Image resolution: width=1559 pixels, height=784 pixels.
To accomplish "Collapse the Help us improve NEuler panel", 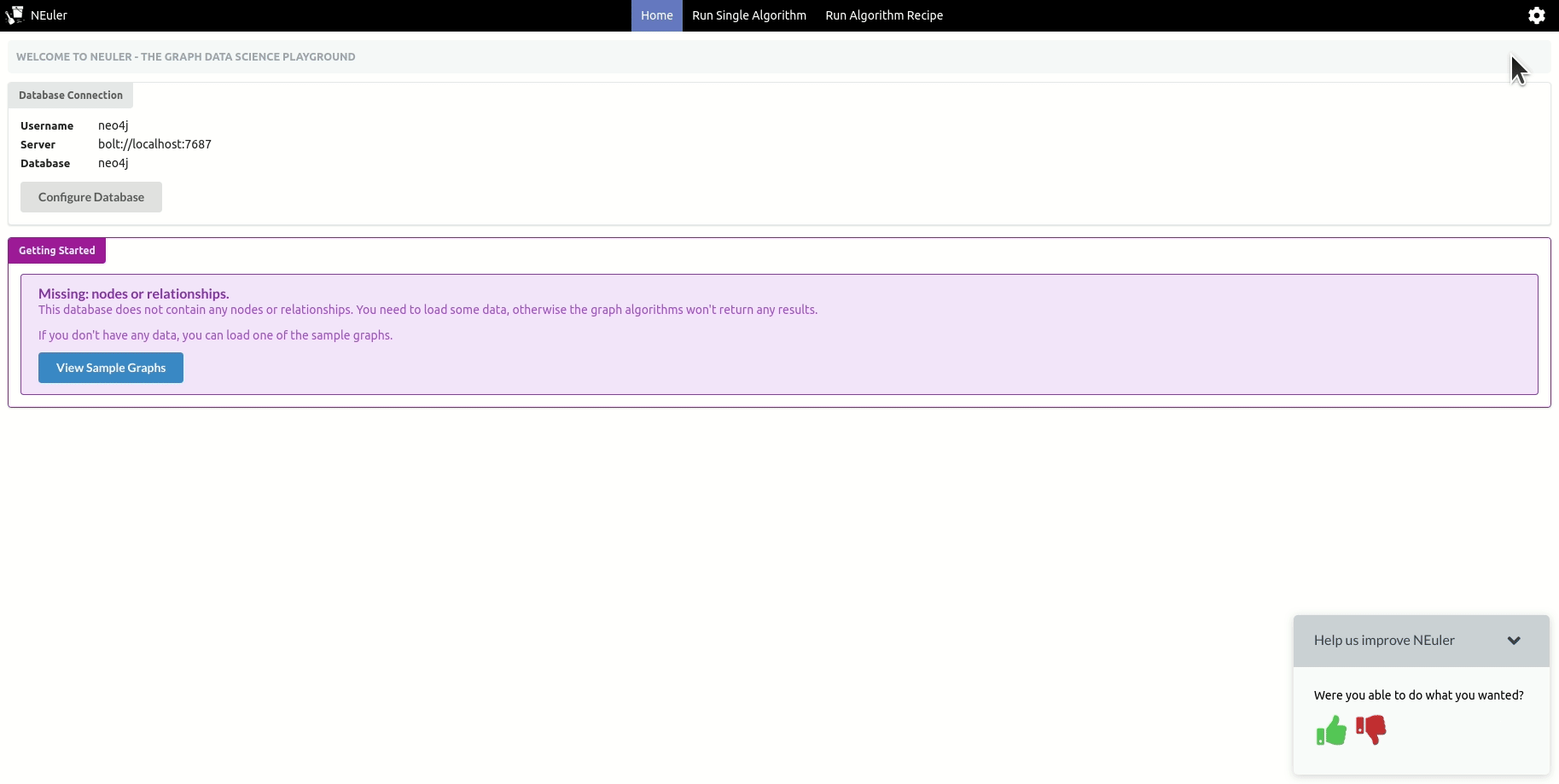I will [1514, 641].
